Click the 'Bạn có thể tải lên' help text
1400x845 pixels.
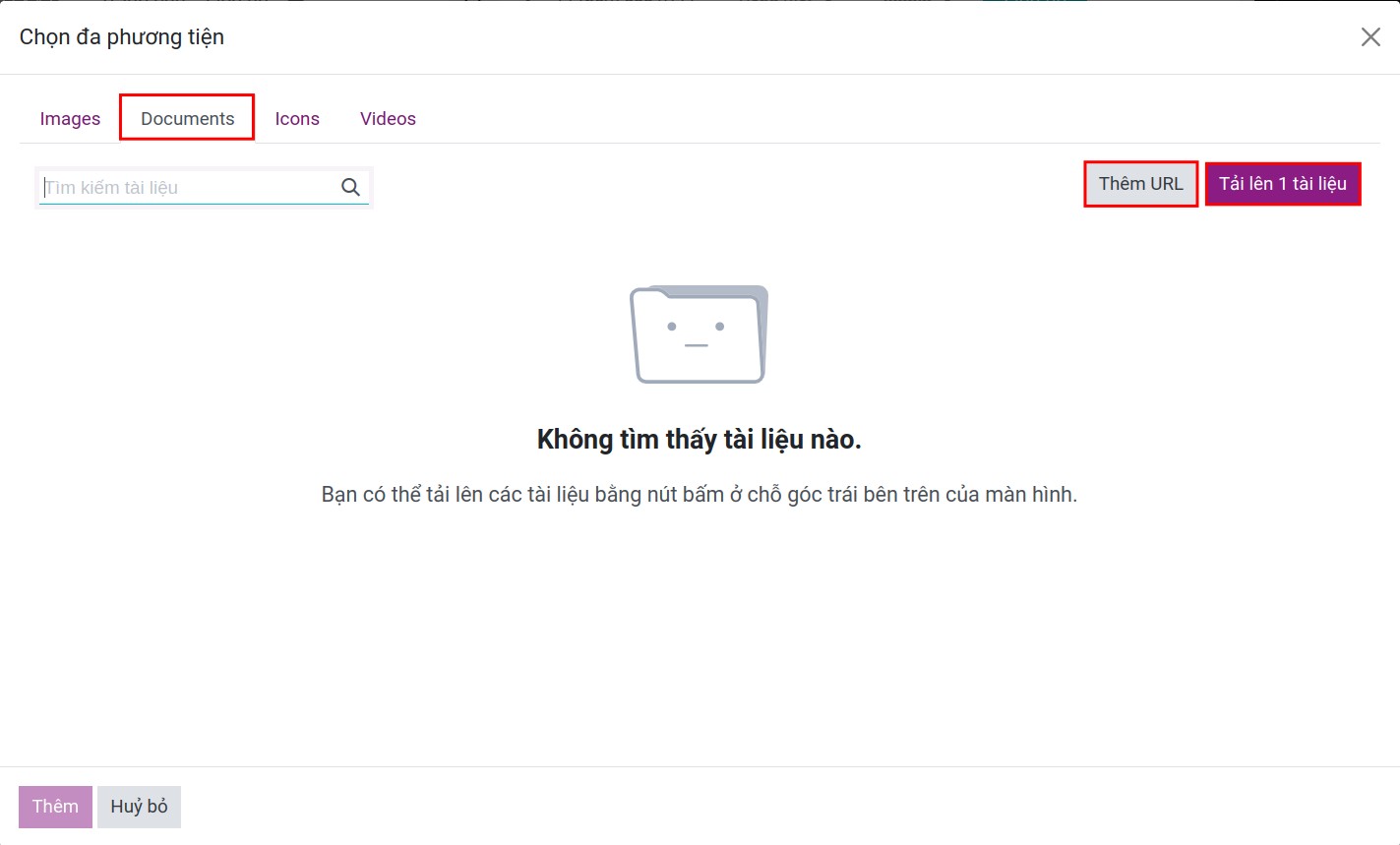(700, 494)
